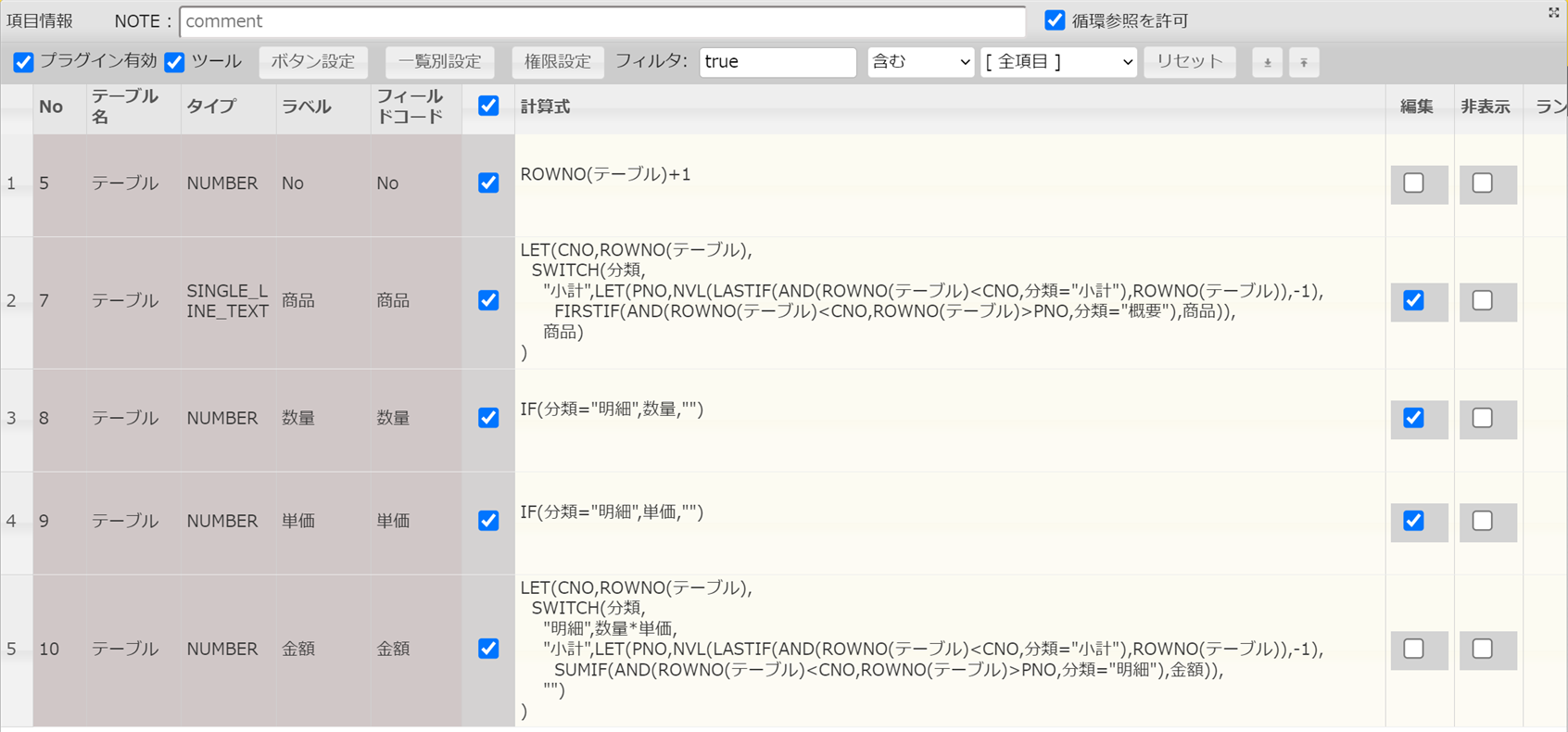Image resolution: width=1568 pixels, height=732 pixels.
Task: Click the upload arrow icon button
Action: (1303, 62)
